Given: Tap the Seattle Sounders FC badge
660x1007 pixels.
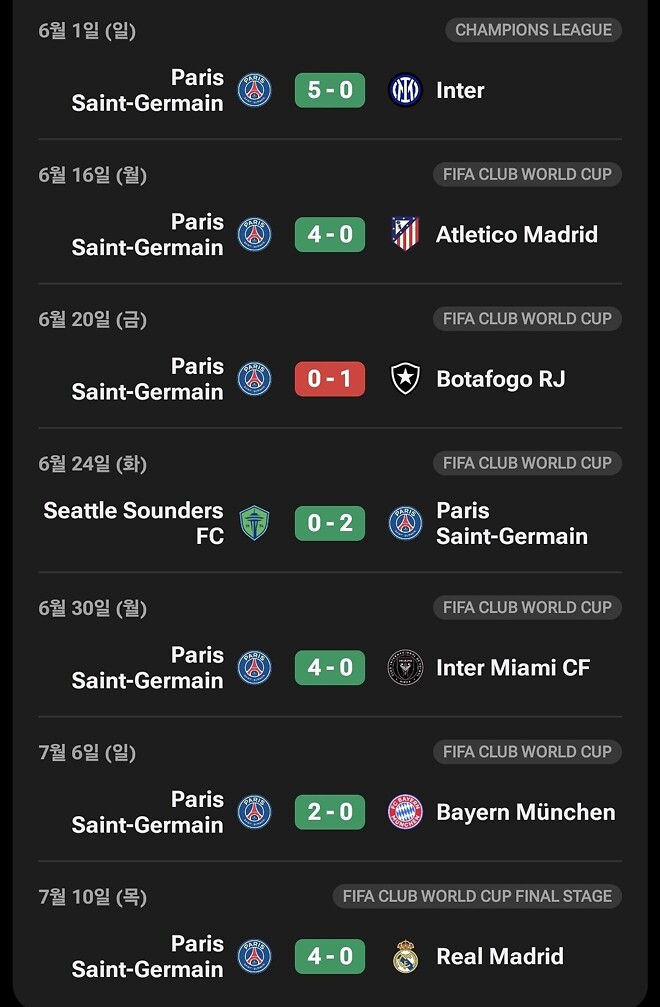Looking at the screenshot, I should [x=254, y=523].
